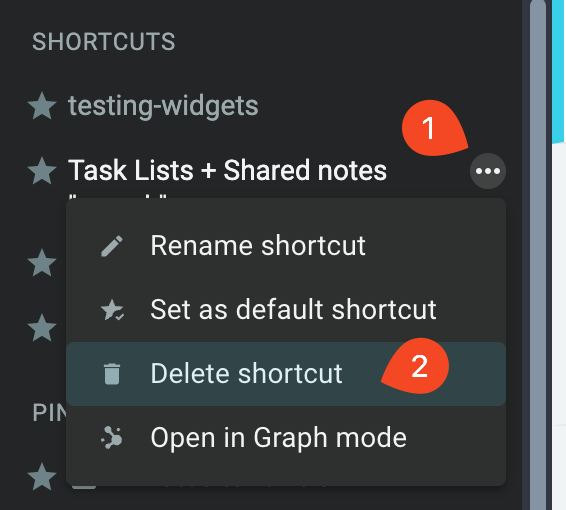Click the star beside testing-widgets
This screenshot has height=510, width=566.
(x=42, y=106)
